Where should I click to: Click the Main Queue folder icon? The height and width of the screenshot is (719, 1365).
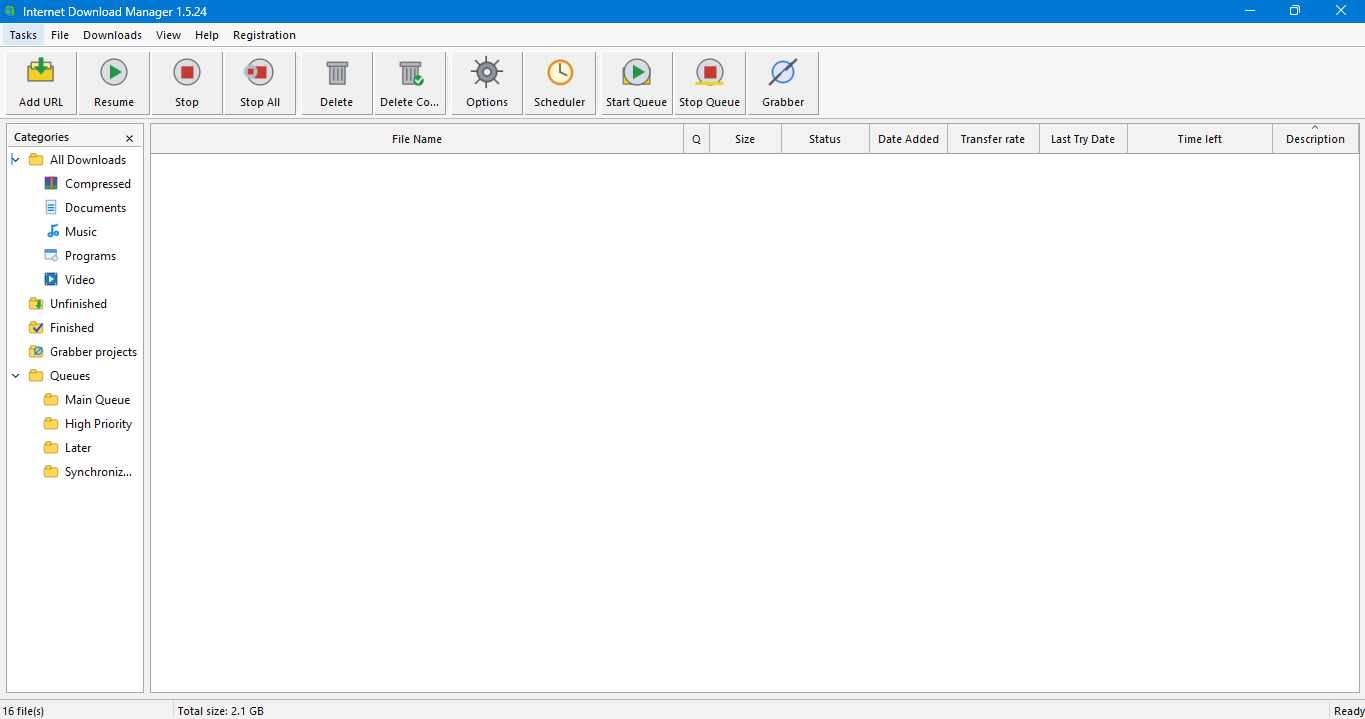tap(51, 400)
